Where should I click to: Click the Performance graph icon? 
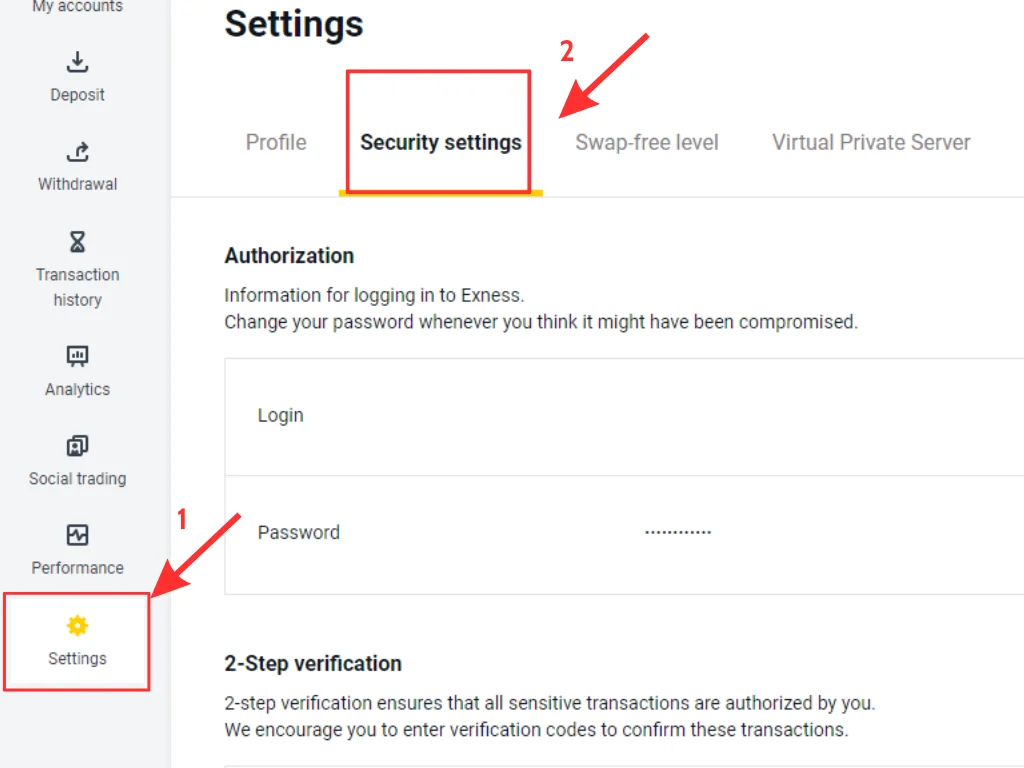pos(77,535)
